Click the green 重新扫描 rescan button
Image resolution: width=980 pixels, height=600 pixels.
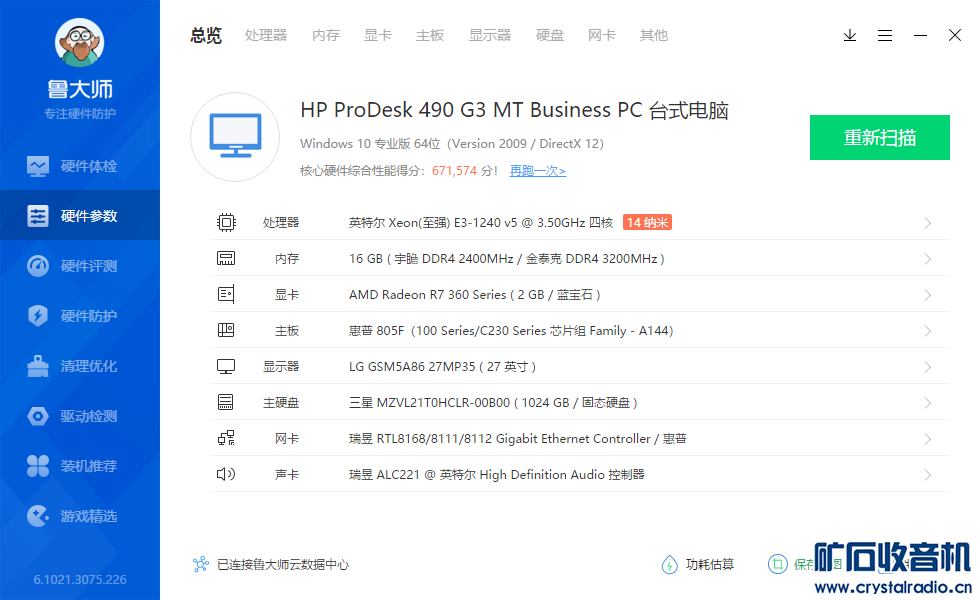880,138
